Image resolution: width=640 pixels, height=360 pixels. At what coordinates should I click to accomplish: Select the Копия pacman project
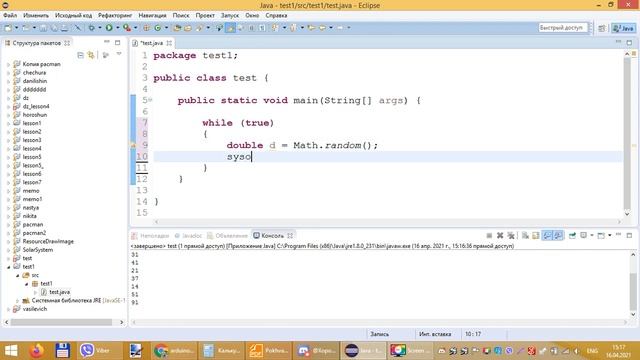[41, 64]
